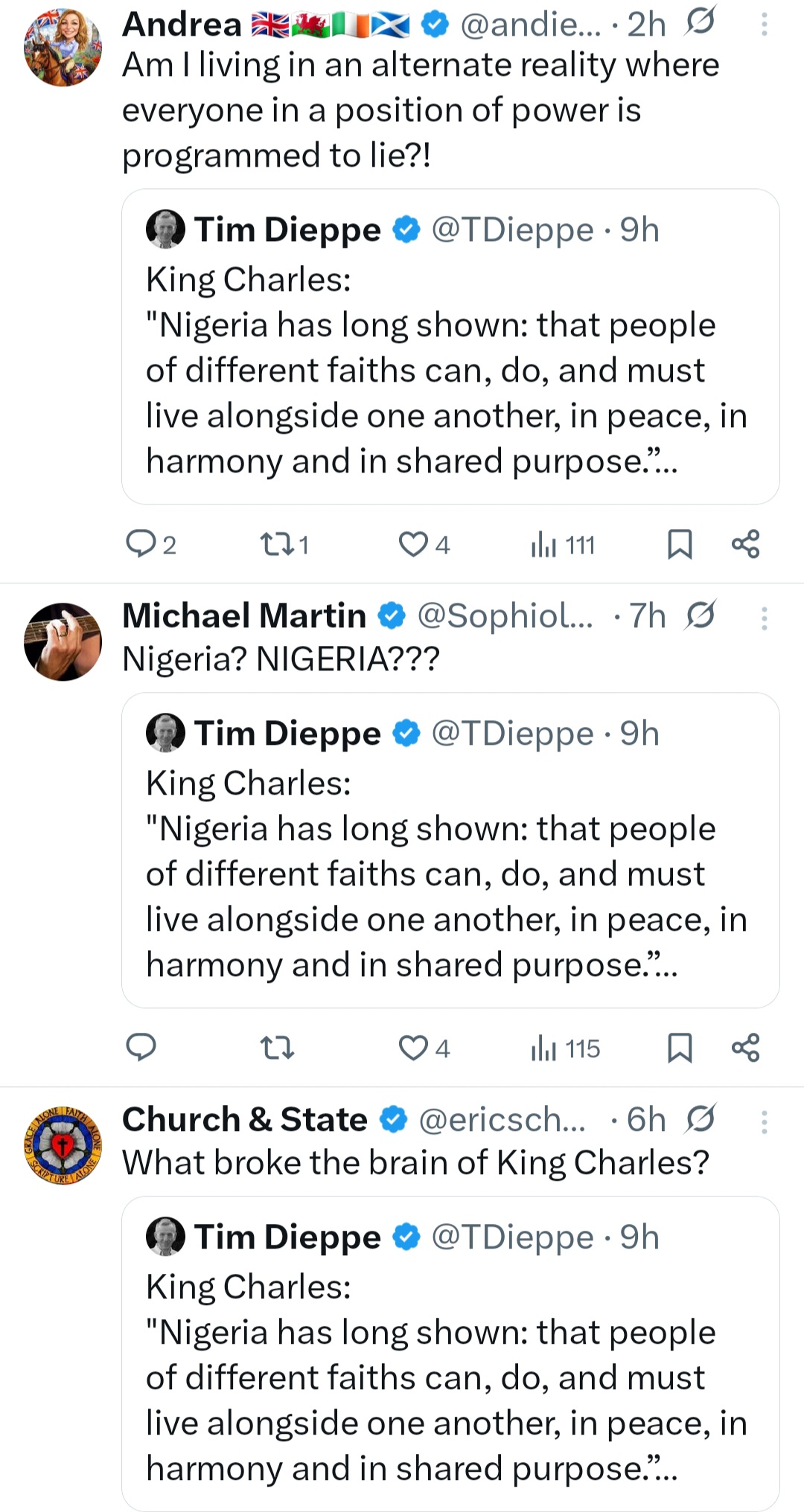Reply to Michael Martin's post
804x1512 pixels.
pos(141,1048)
